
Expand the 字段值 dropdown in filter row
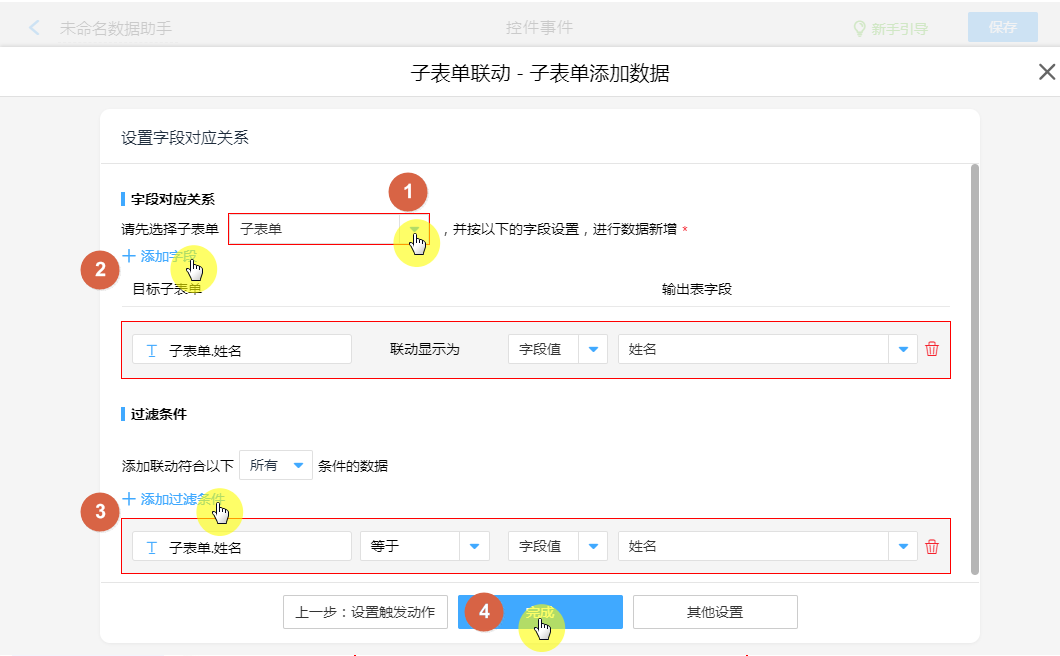[x=593, y=546]
